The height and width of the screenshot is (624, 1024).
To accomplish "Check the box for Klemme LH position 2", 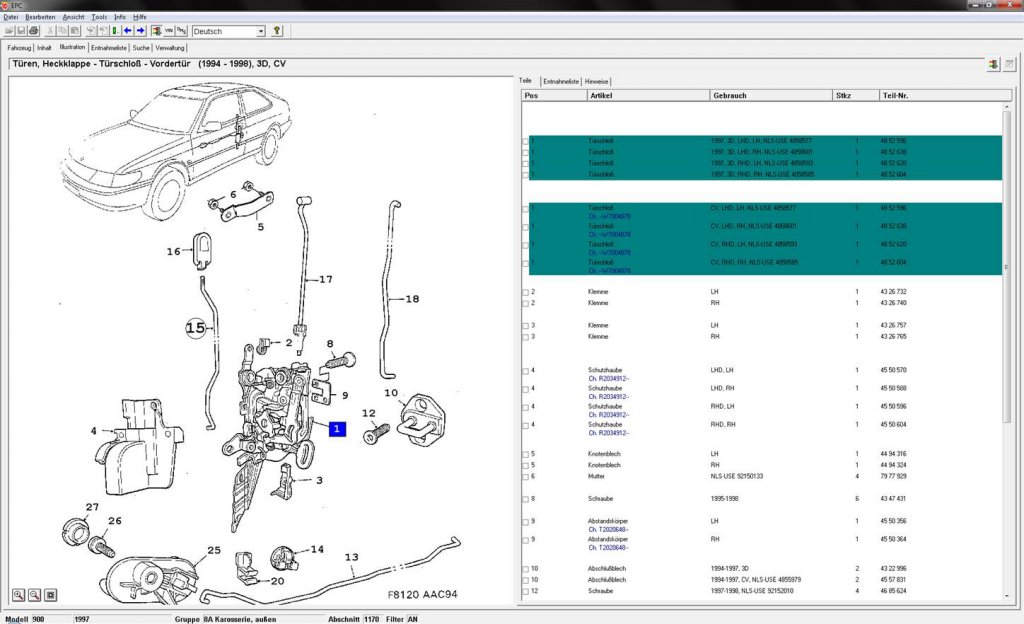I will point(525,292).
